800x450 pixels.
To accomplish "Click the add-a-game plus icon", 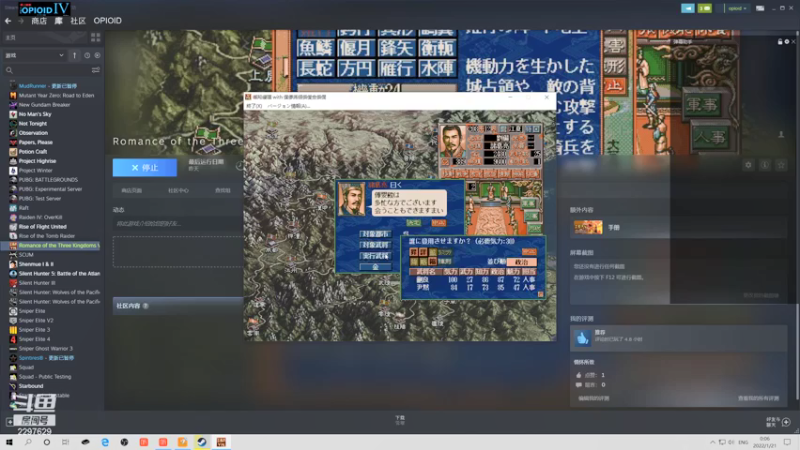I will [x=10, y=421].
